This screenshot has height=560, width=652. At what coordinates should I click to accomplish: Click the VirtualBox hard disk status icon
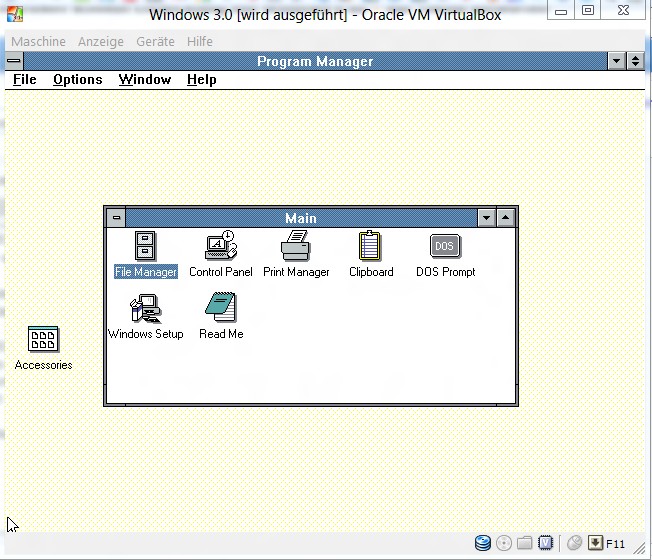point(483,543)
